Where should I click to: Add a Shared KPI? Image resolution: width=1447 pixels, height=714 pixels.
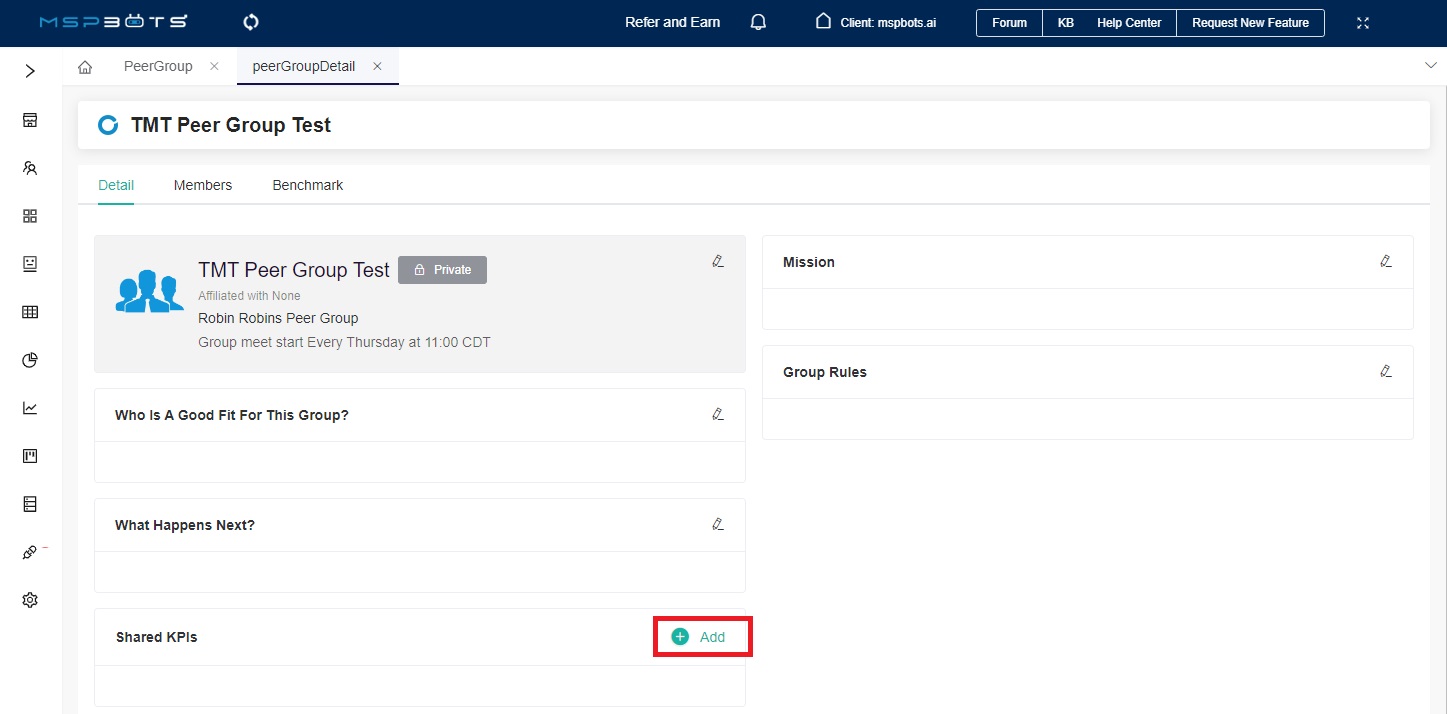coord(700,637)
